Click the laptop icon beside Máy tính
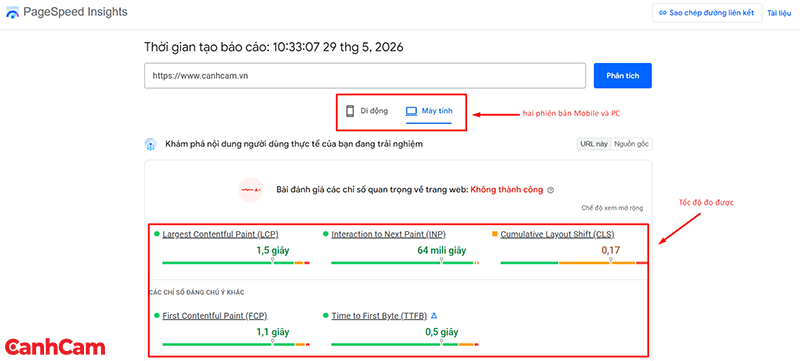The height and width of the screenshot is (361, 800). (x=411, y=111)
